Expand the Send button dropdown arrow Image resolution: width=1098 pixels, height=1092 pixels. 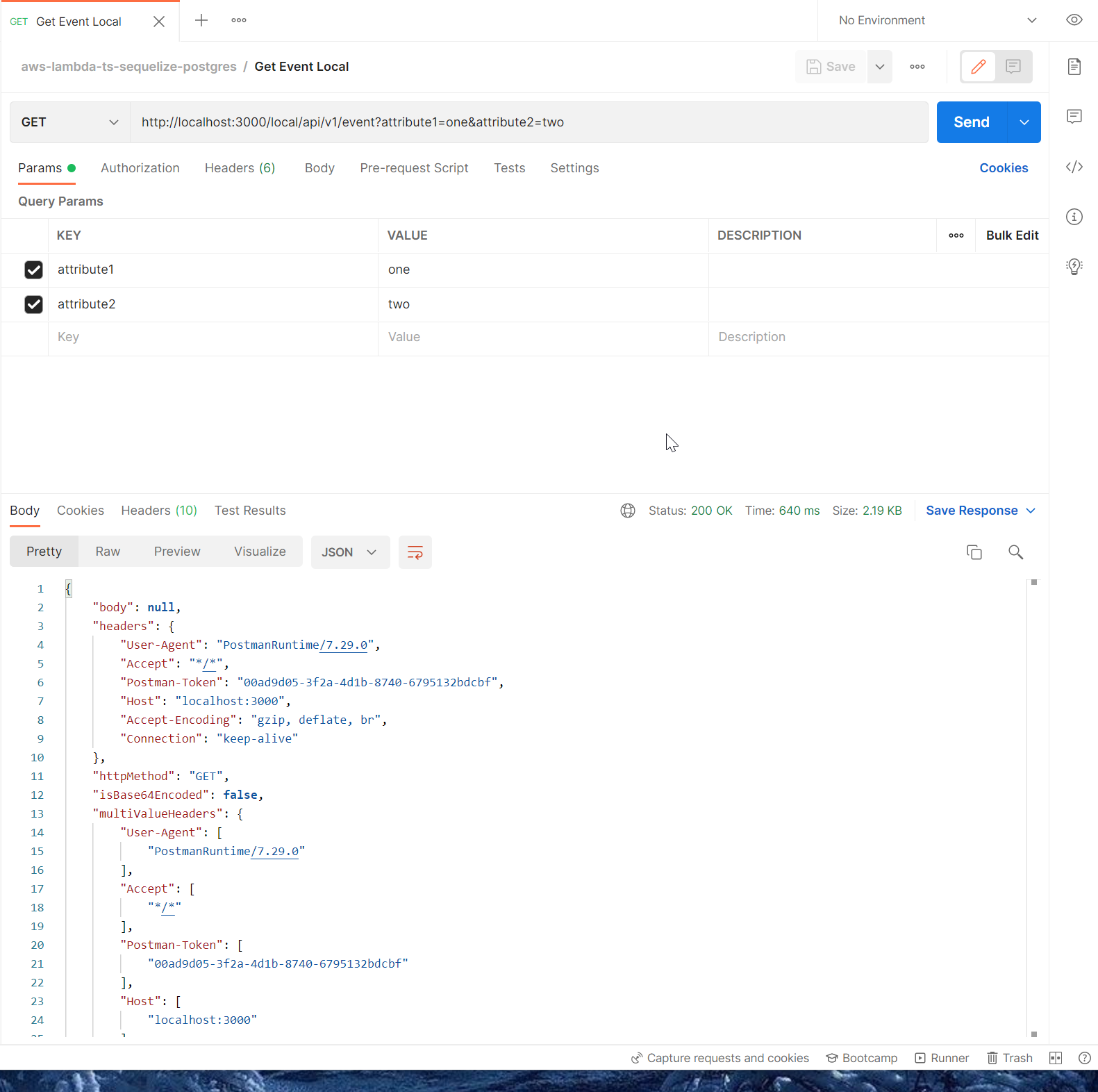tap(1024, 122)
